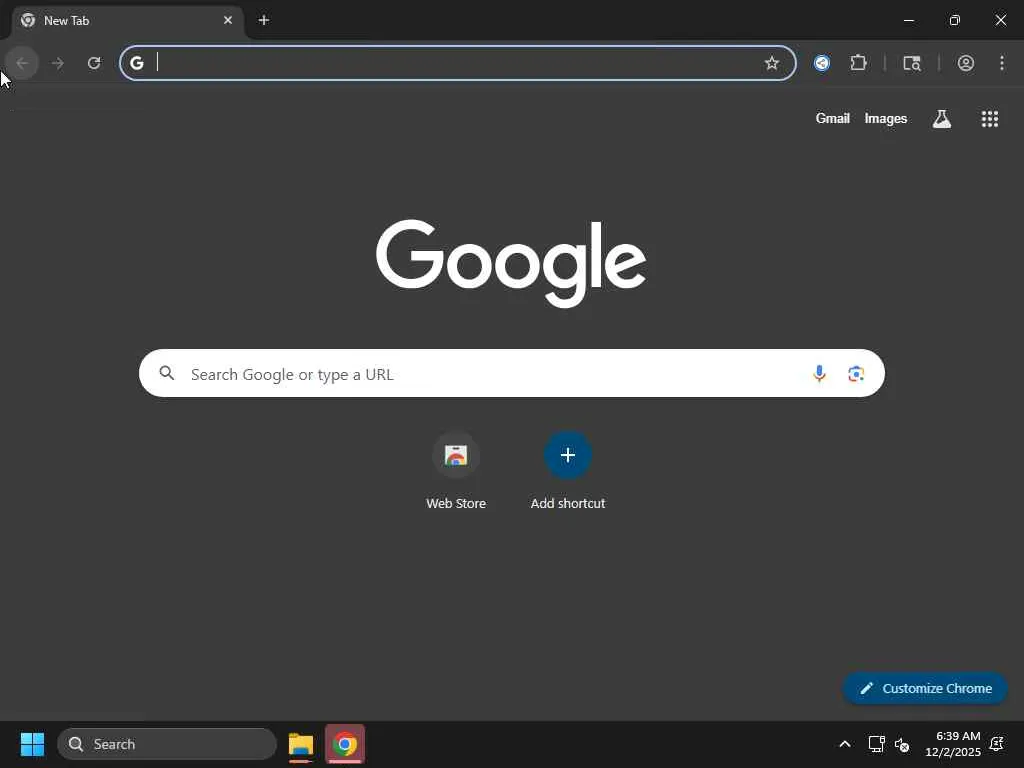The width and height of the screenshot is (1024, 768).
Task: Open Search Labs flask icon
Action: (x=941, y=119)
